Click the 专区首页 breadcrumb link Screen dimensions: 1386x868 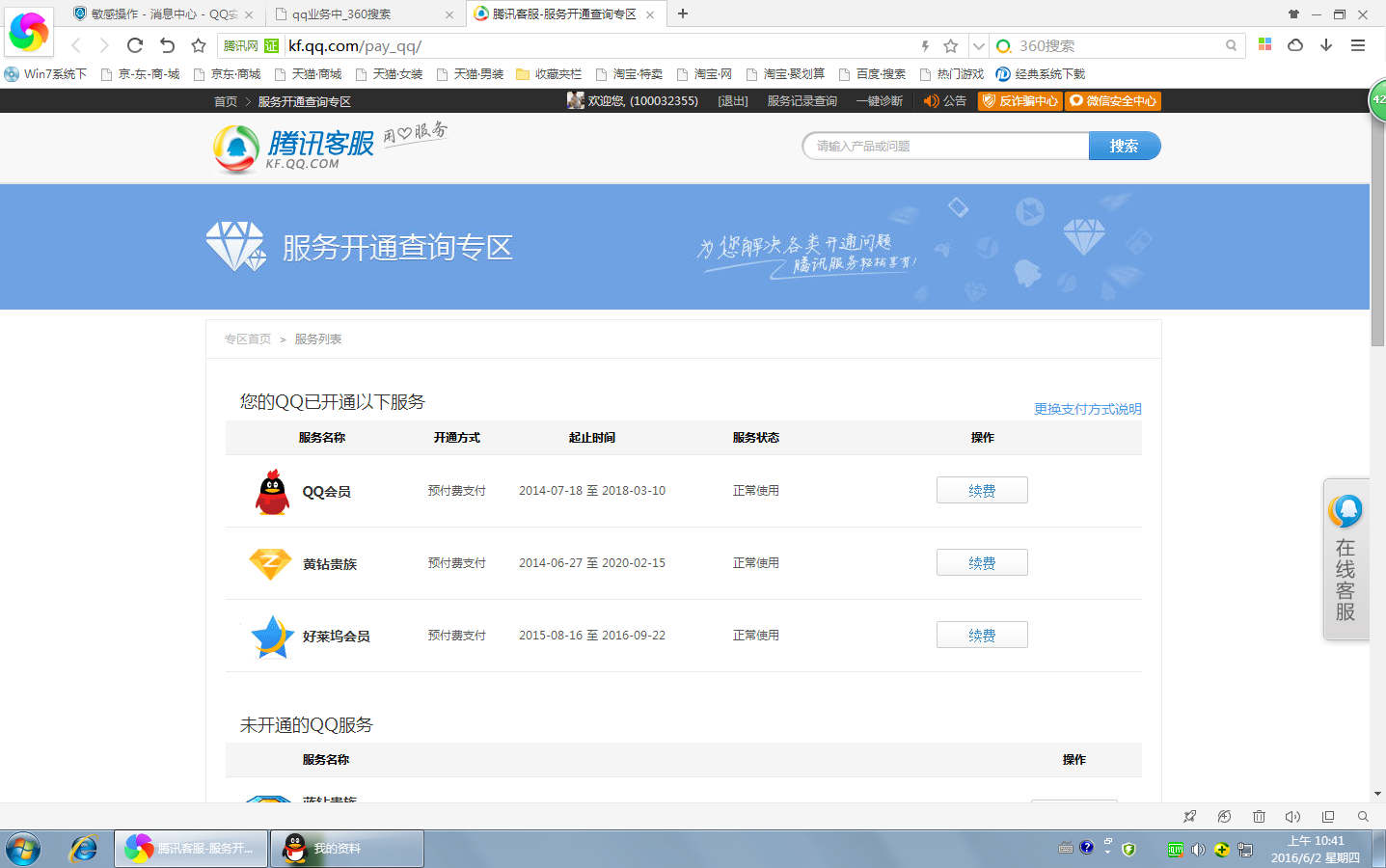point(248,339)
